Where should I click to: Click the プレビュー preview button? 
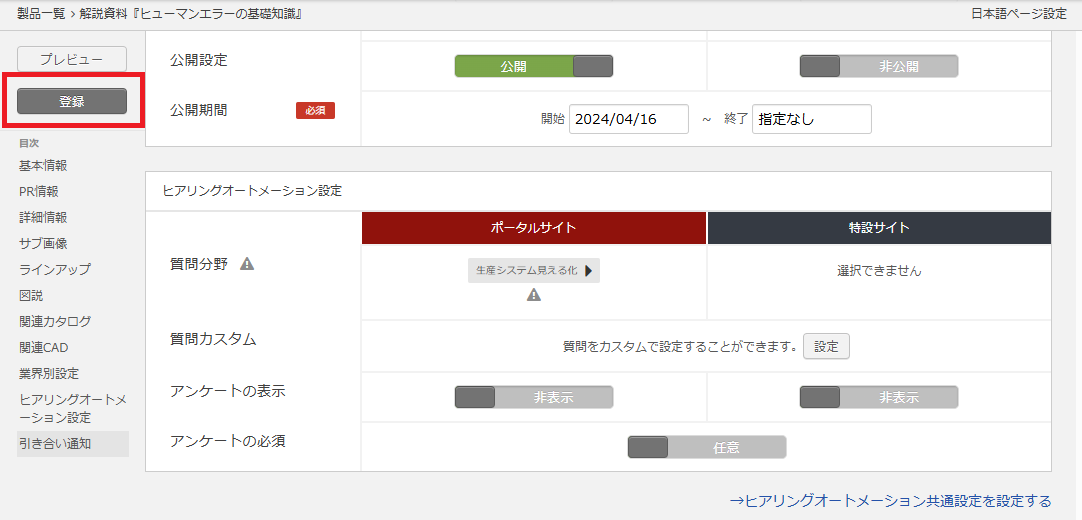(72, 59)
